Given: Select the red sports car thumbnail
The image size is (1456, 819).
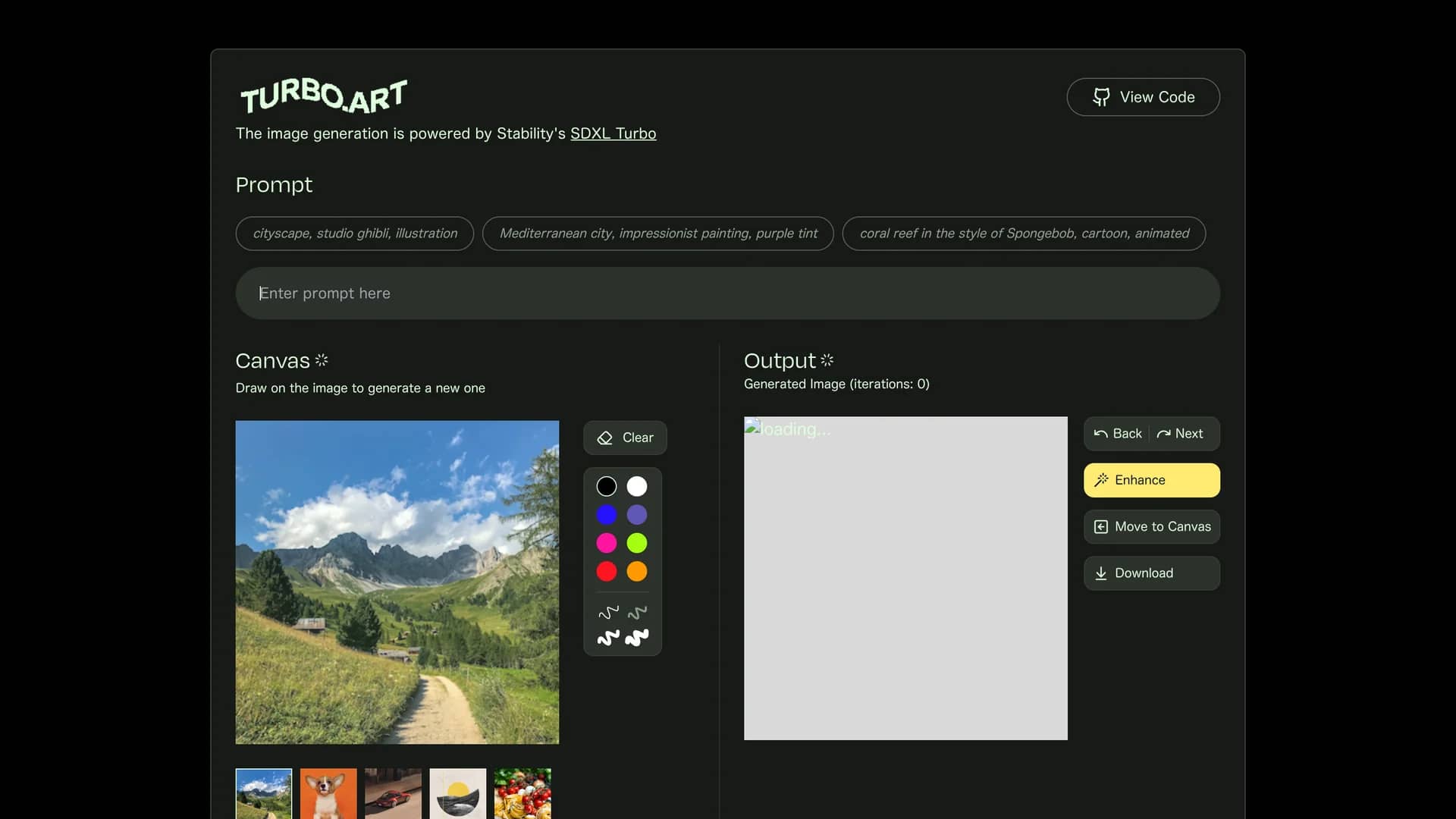Looking at the screenshot, I should [x=393, y=794].
